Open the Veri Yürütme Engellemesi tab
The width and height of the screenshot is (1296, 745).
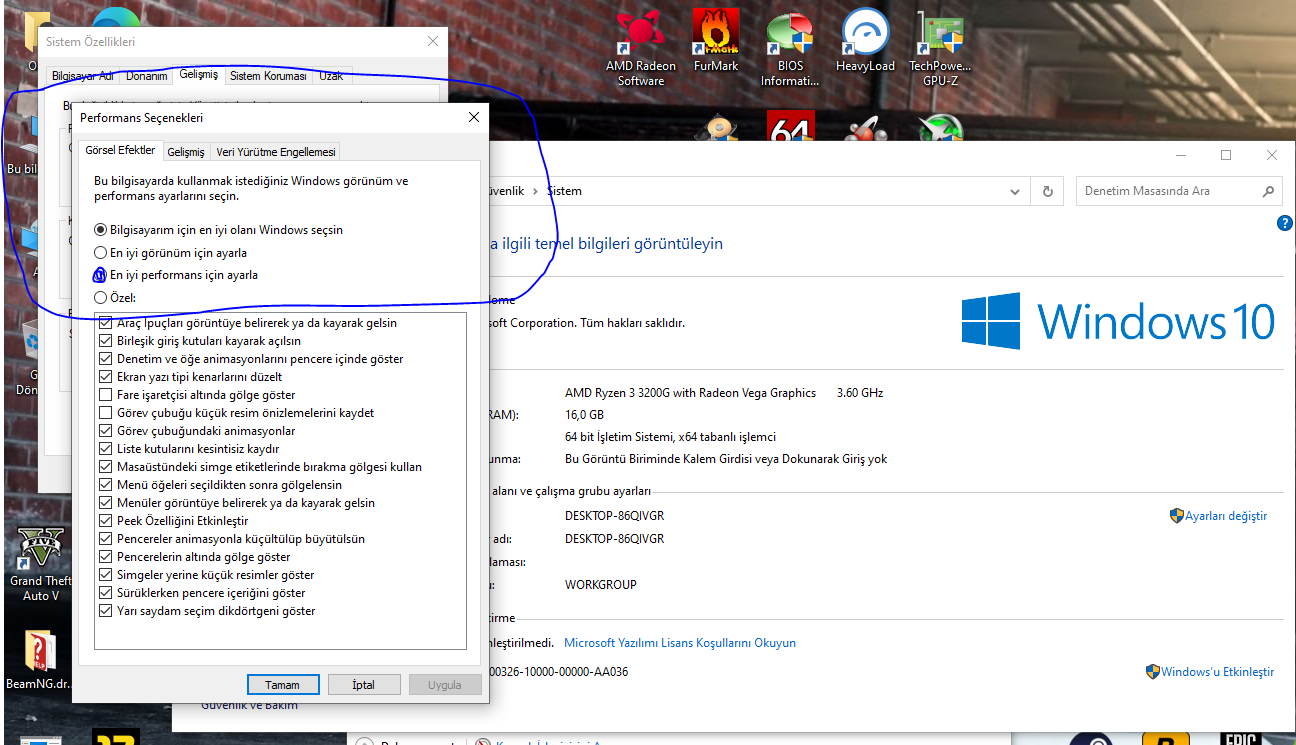tap(276, 152)
